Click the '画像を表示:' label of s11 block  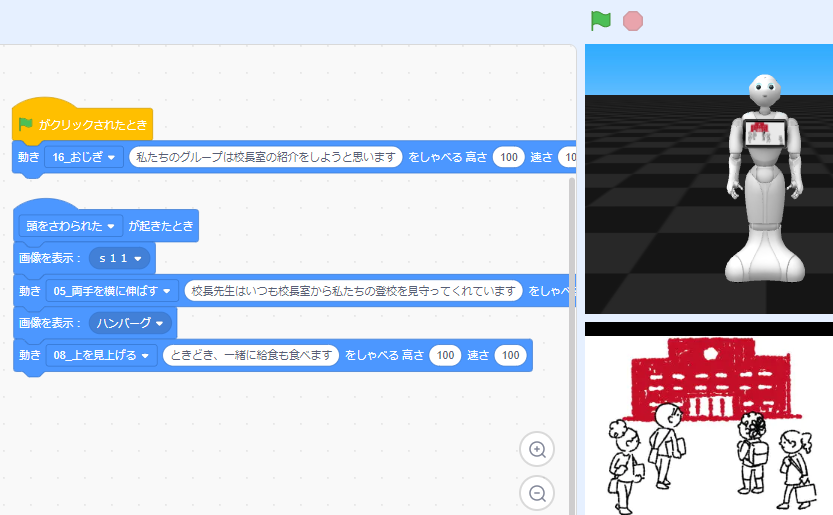point(50,258)
